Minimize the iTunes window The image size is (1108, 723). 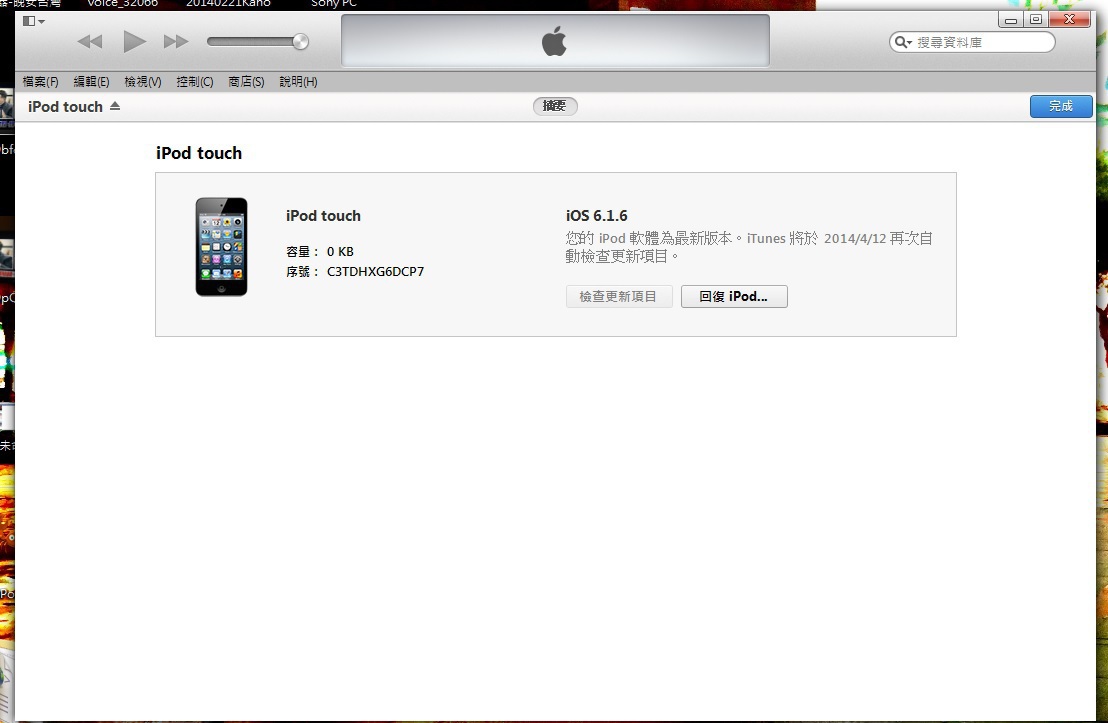(x=1010, y=20)
